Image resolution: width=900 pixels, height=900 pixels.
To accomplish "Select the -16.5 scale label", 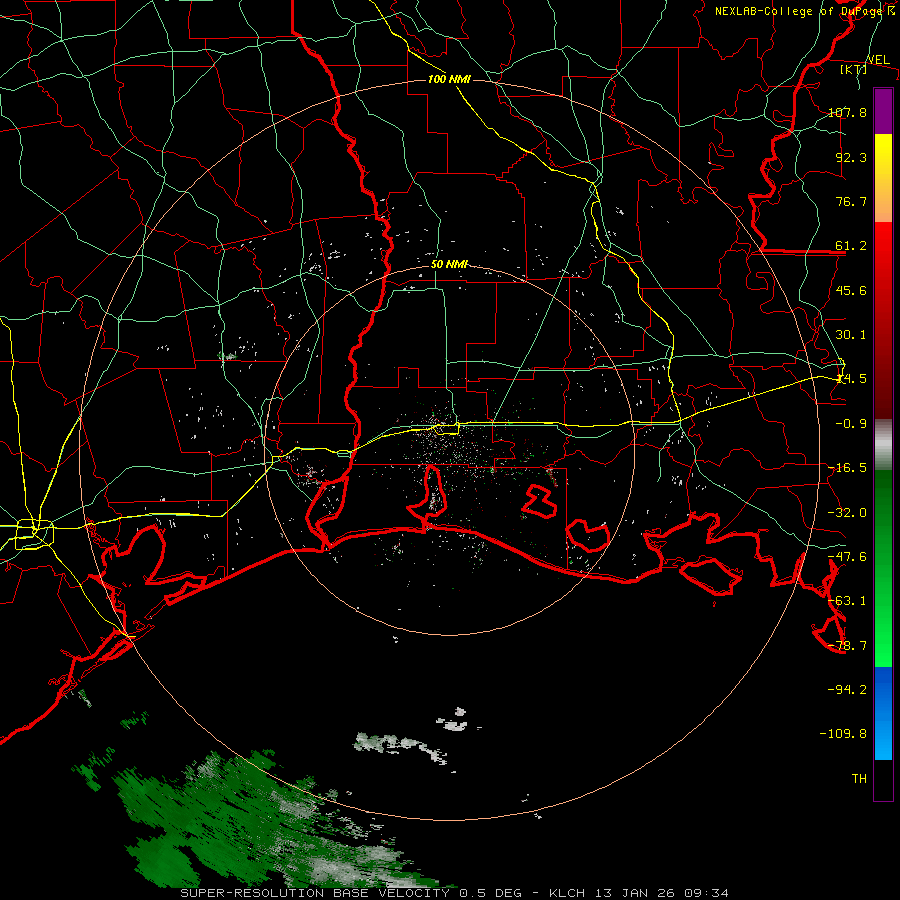I will (847, 468).
